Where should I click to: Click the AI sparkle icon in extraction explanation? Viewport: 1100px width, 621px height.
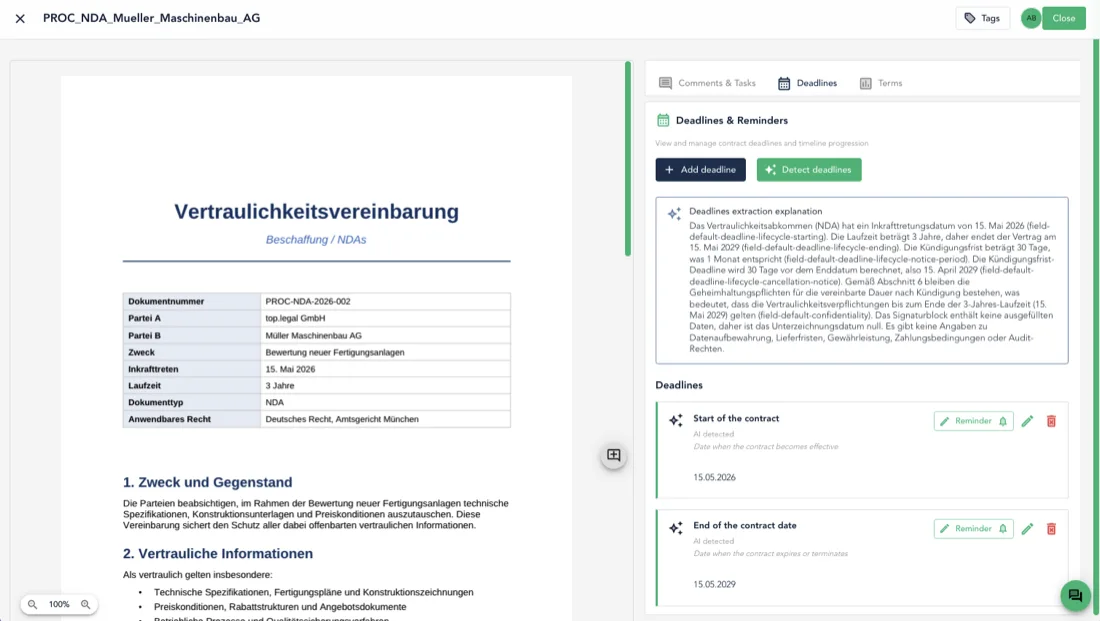[674, 213]
